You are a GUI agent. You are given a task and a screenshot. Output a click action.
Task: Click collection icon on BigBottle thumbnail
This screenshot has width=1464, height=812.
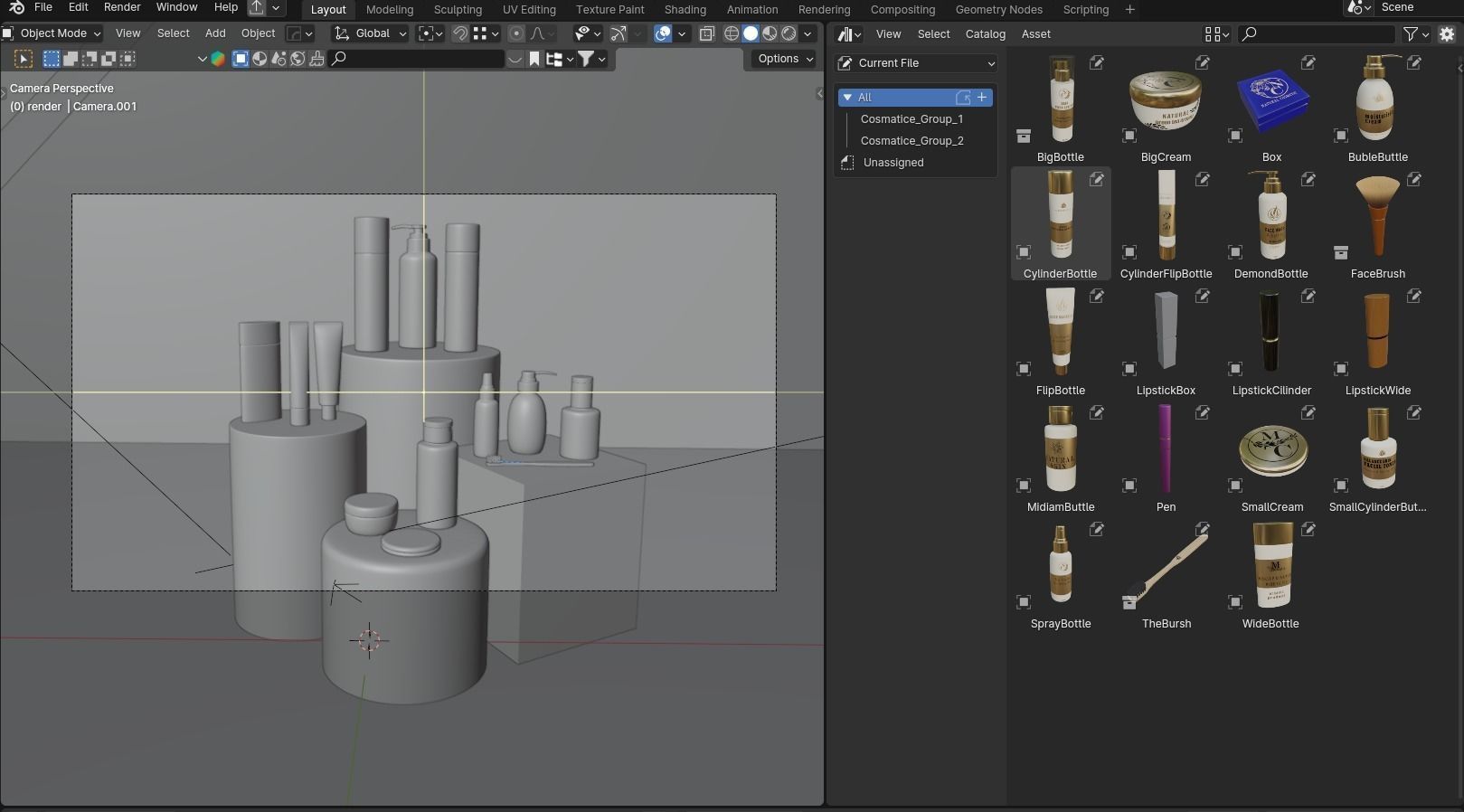(x=1024, y=136)
